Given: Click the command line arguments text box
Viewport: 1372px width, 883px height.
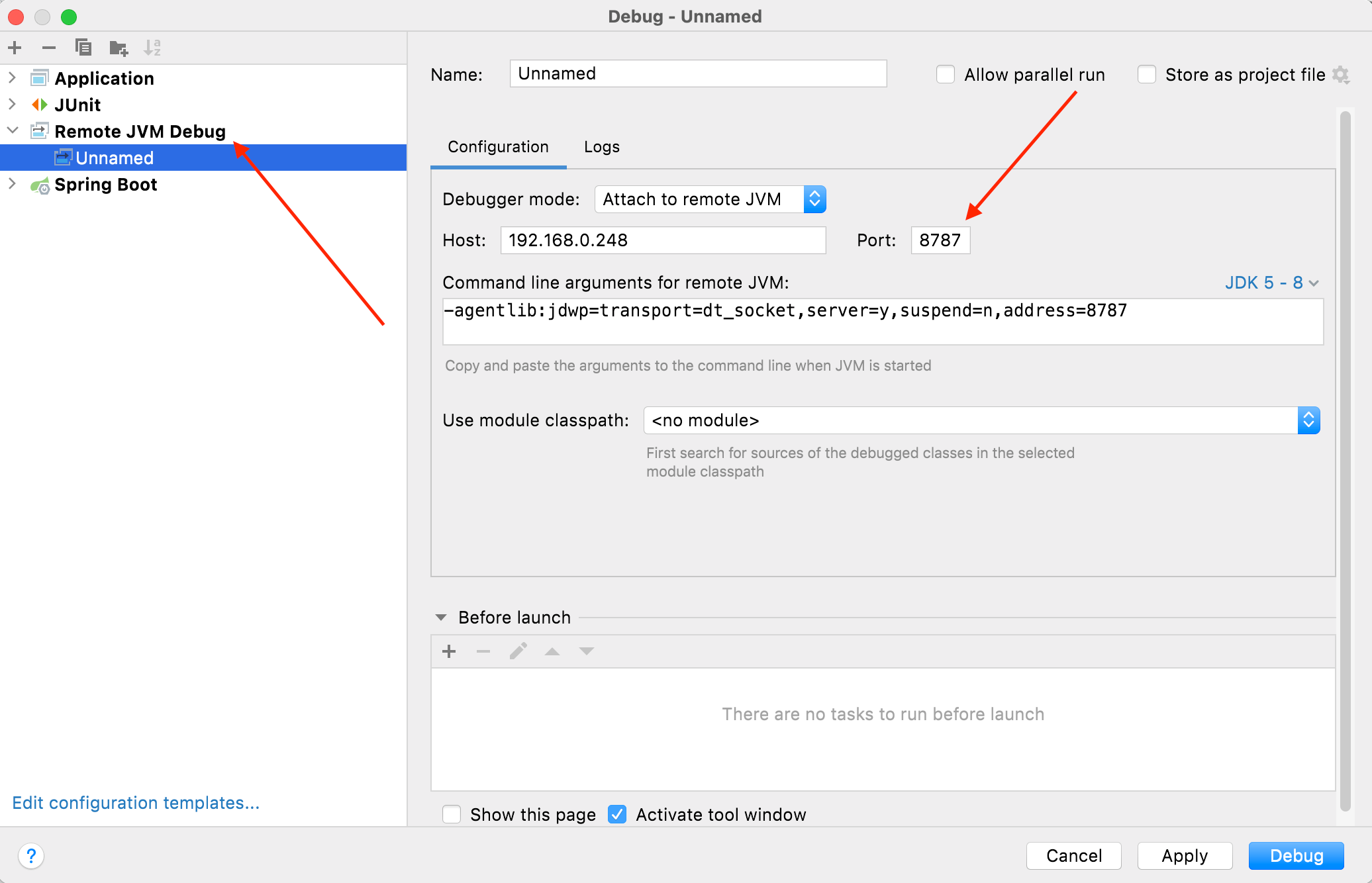Looking at the screenshot, I should 883,321.
